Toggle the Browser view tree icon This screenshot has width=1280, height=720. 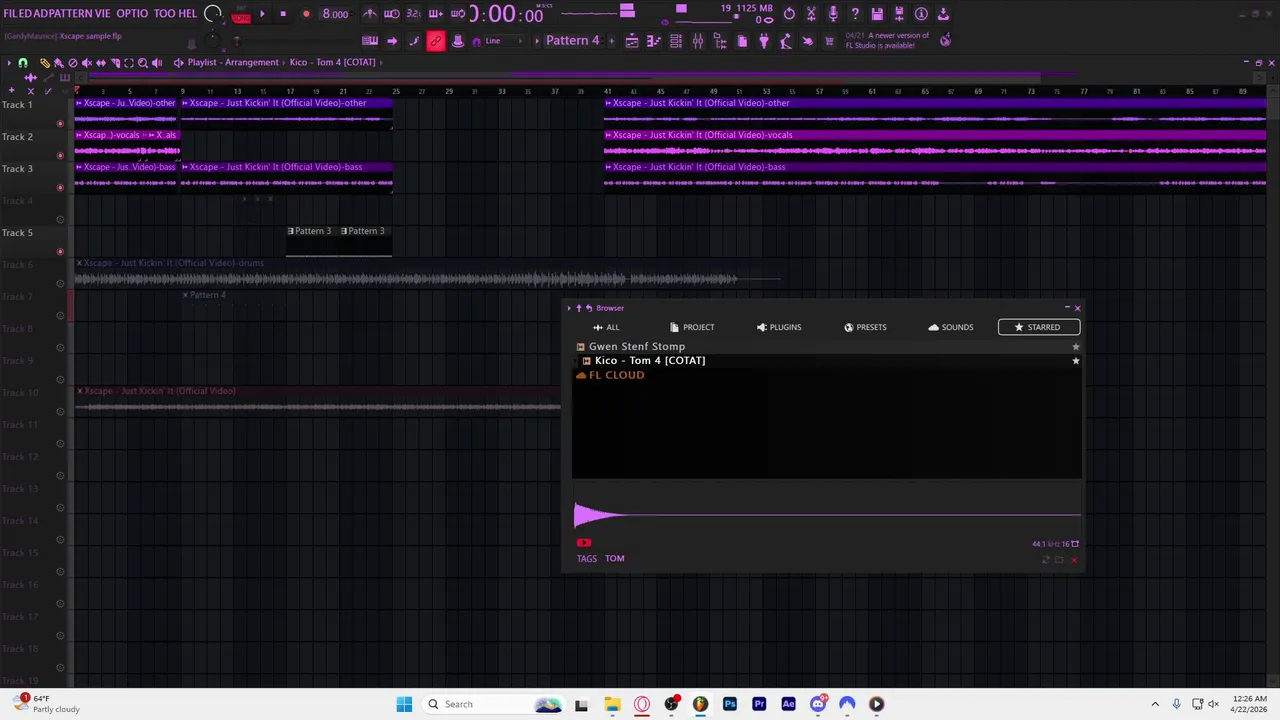720,41
